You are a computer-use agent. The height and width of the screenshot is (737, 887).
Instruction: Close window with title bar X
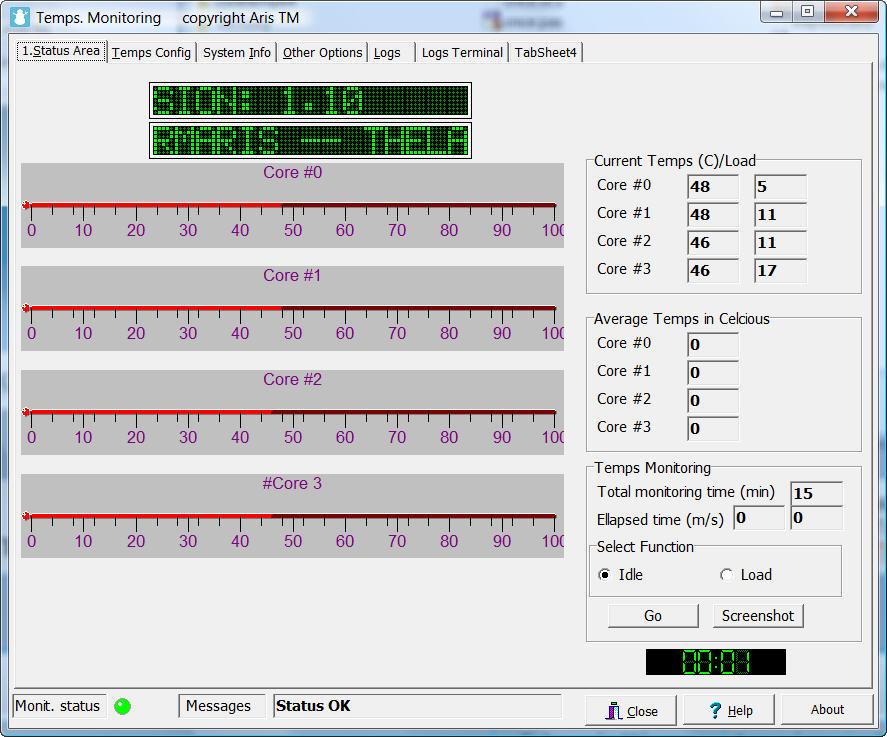(x=851, y=12)
